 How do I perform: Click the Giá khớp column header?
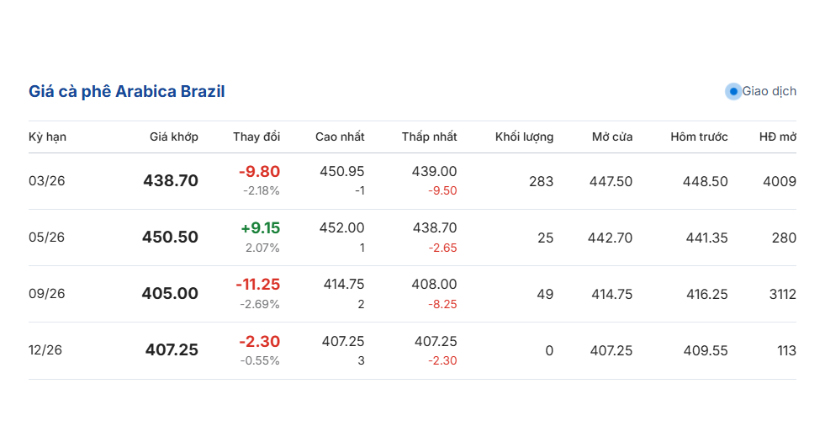[x=174, y=137]
